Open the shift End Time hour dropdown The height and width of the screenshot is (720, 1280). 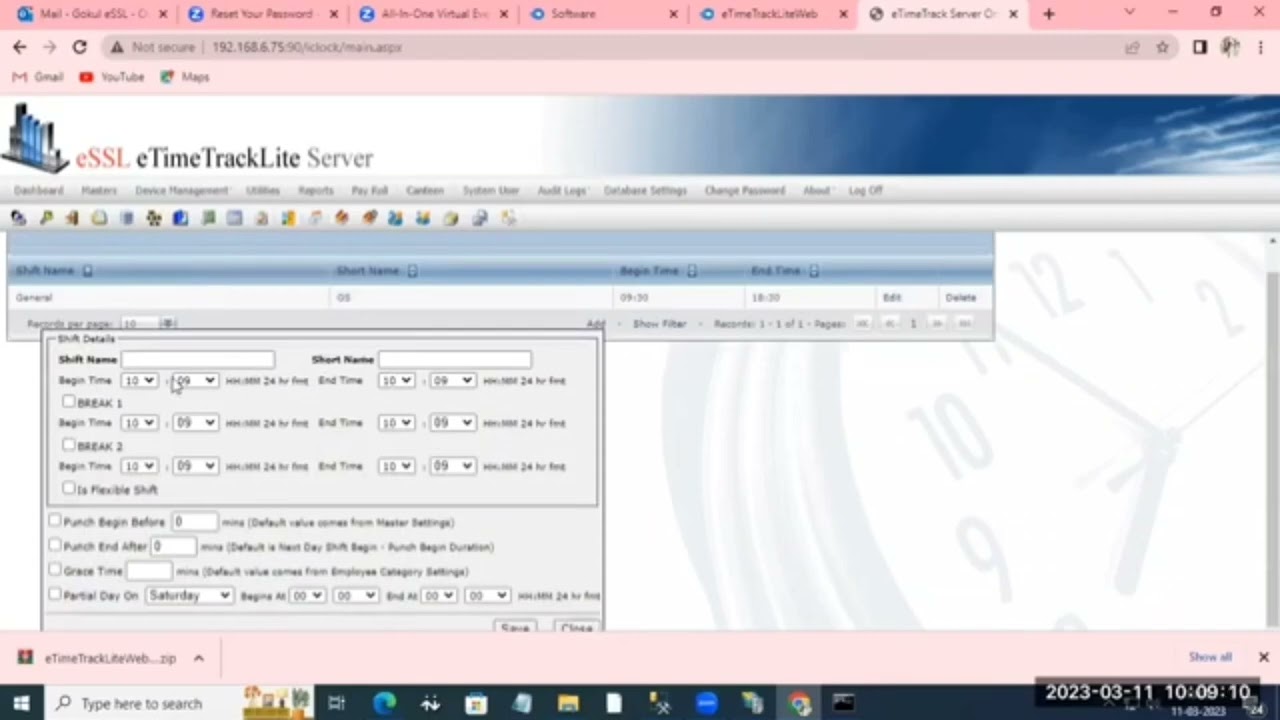pyautogui.click(x=396, y=381)
